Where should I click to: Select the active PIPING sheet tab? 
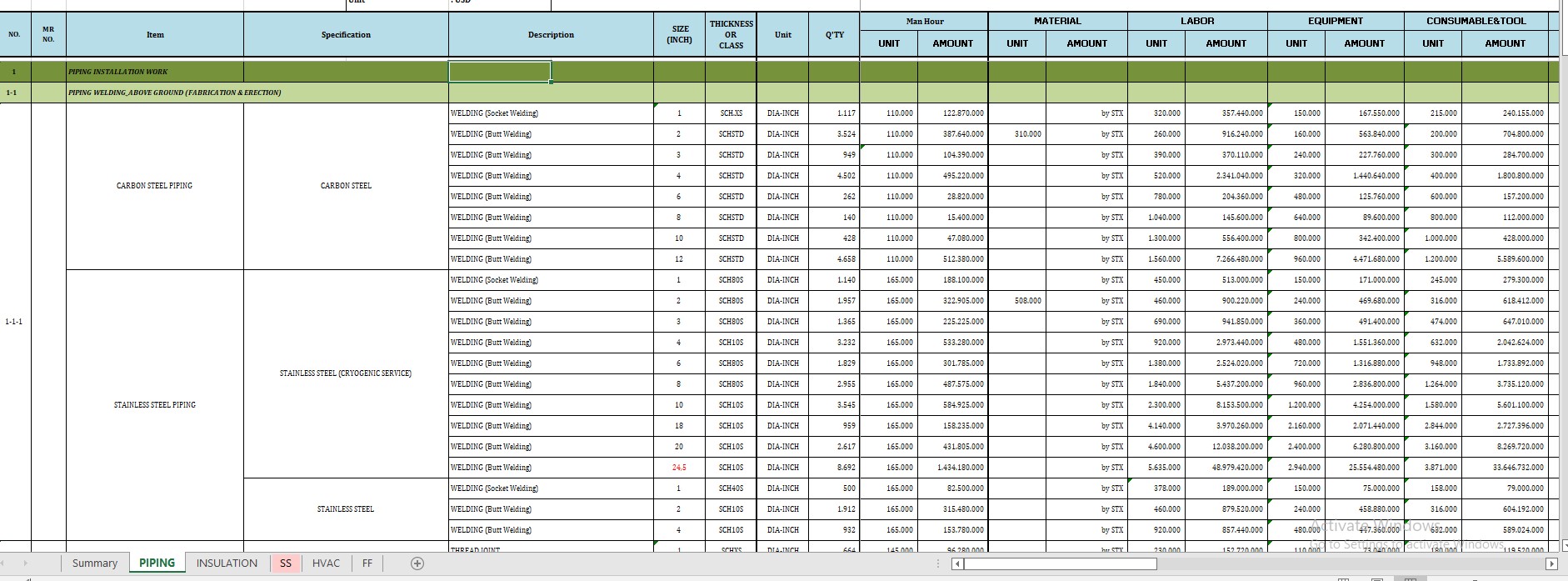(157, 563)
